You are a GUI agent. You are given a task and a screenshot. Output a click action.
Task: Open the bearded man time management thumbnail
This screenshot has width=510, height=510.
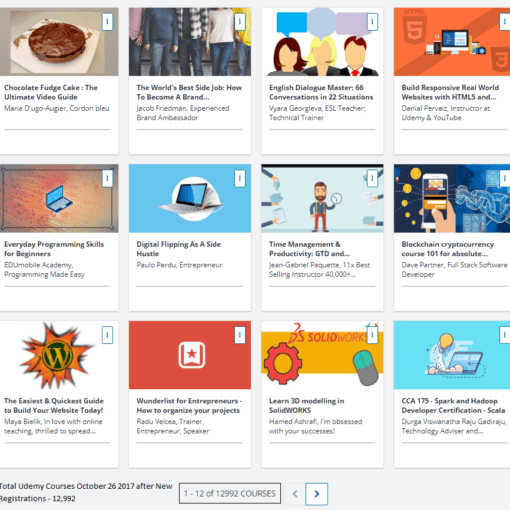322,198
